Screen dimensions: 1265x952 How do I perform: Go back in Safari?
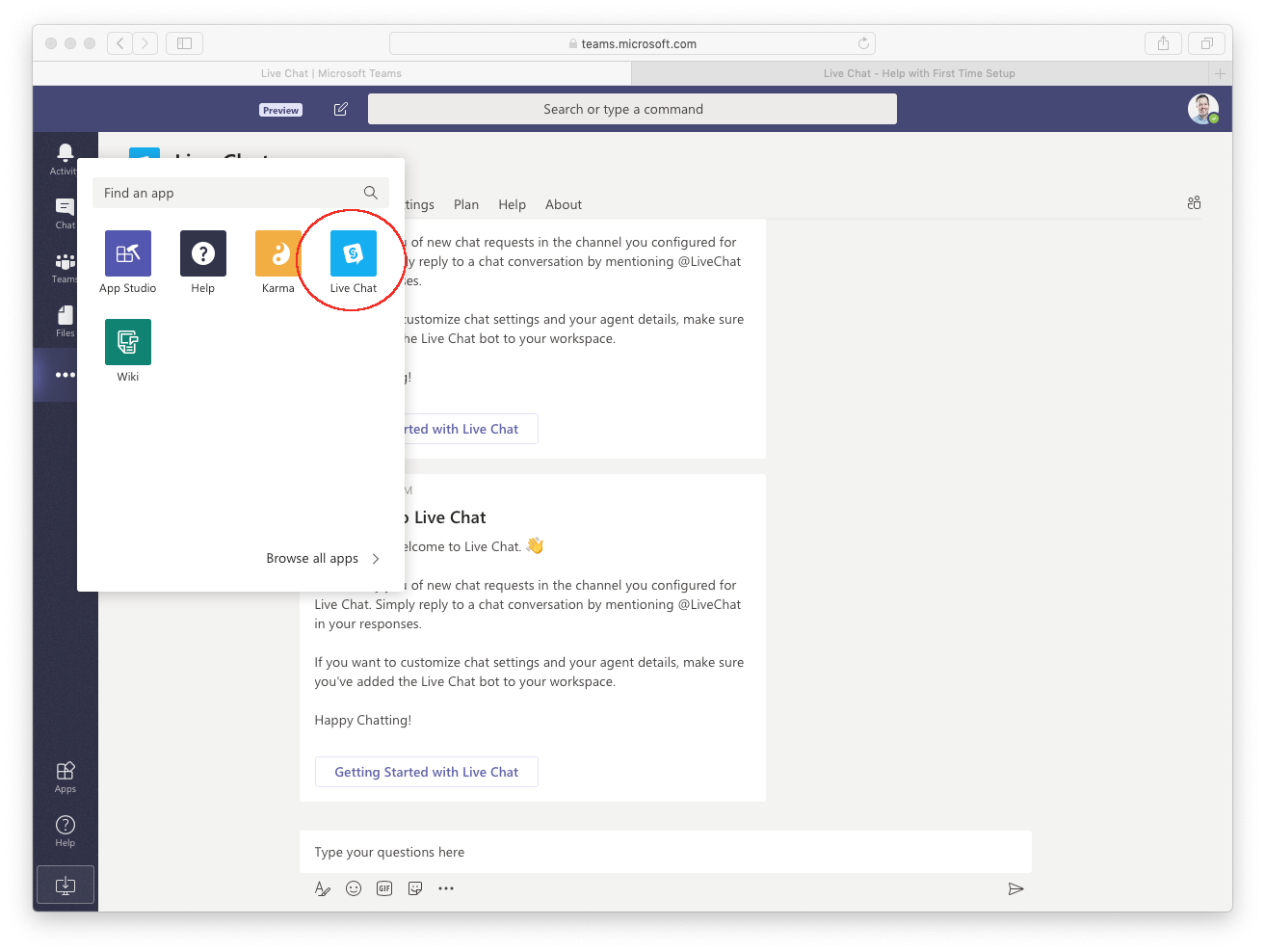[120, 43]
